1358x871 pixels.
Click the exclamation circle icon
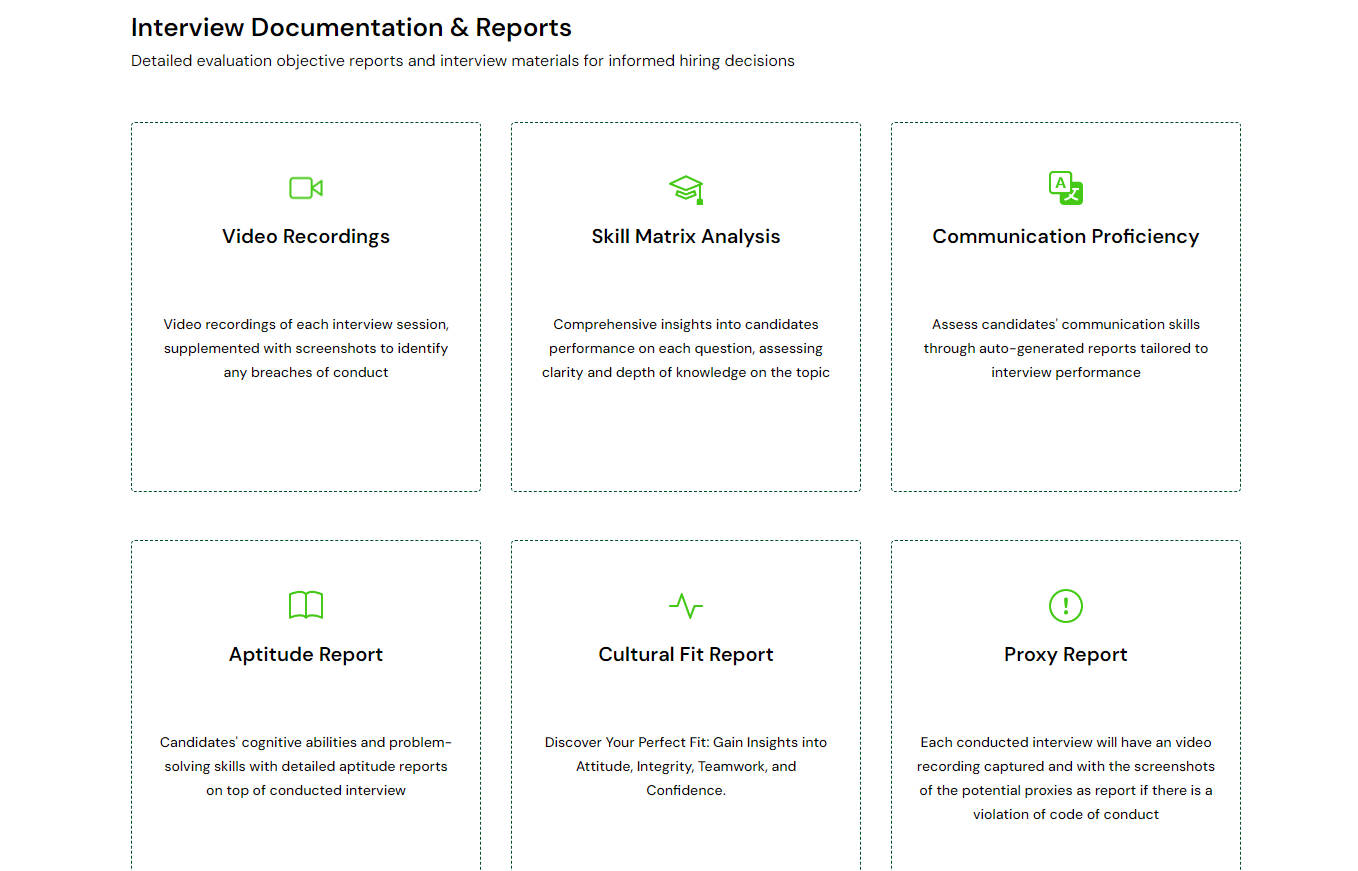1065,605
